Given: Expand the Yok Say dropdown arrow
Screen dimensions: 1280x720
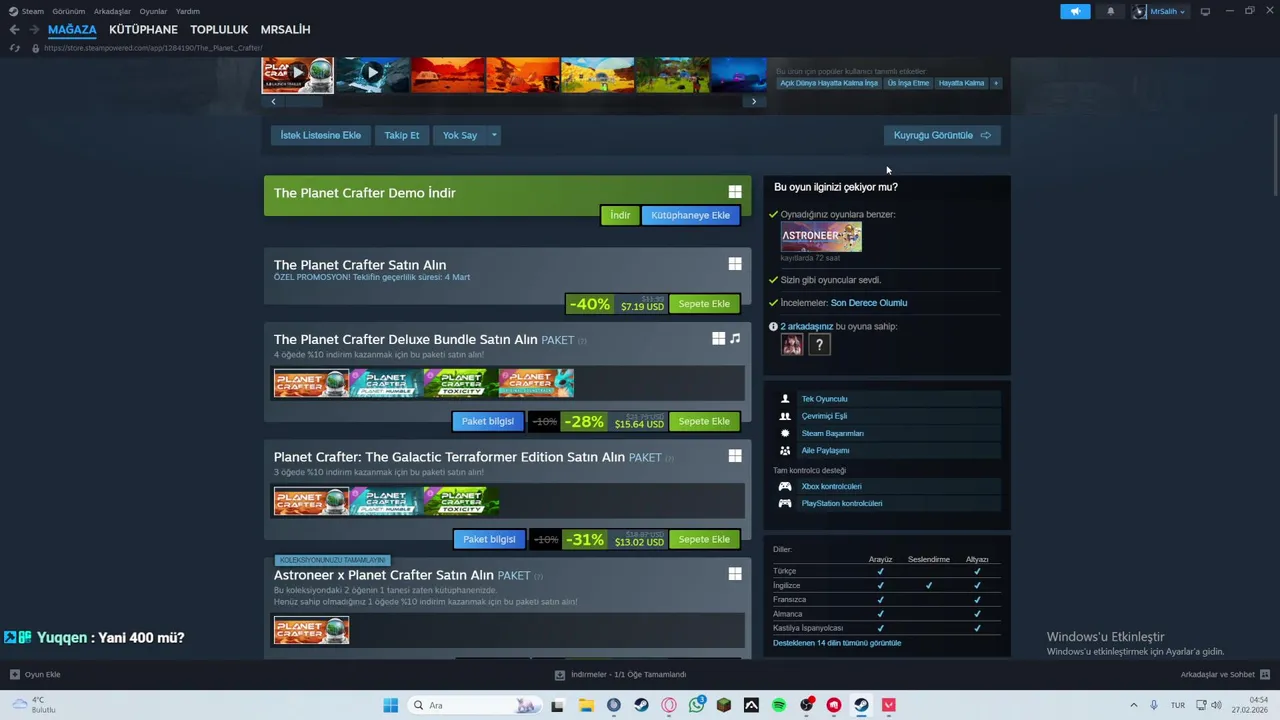Looking at the screenshot, I should coord(493,135).
